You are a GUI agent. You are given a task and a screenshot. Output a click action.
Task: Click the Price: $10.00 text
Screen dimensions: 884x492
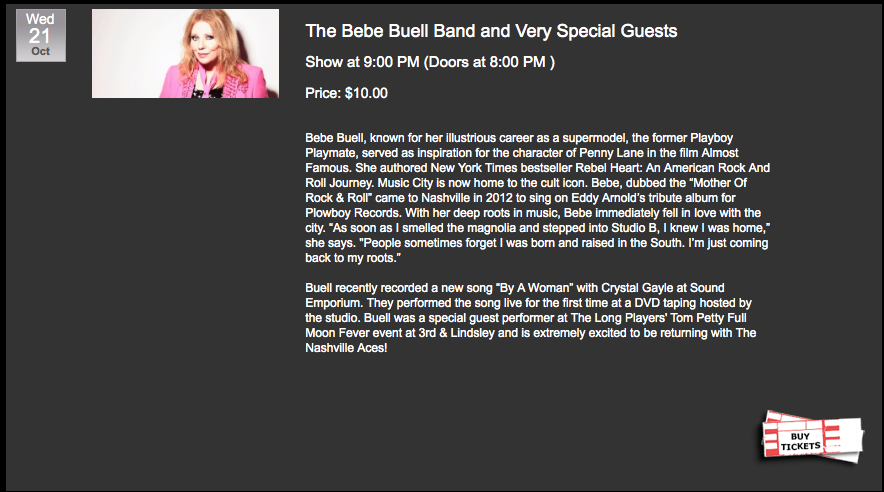point(346,93)
